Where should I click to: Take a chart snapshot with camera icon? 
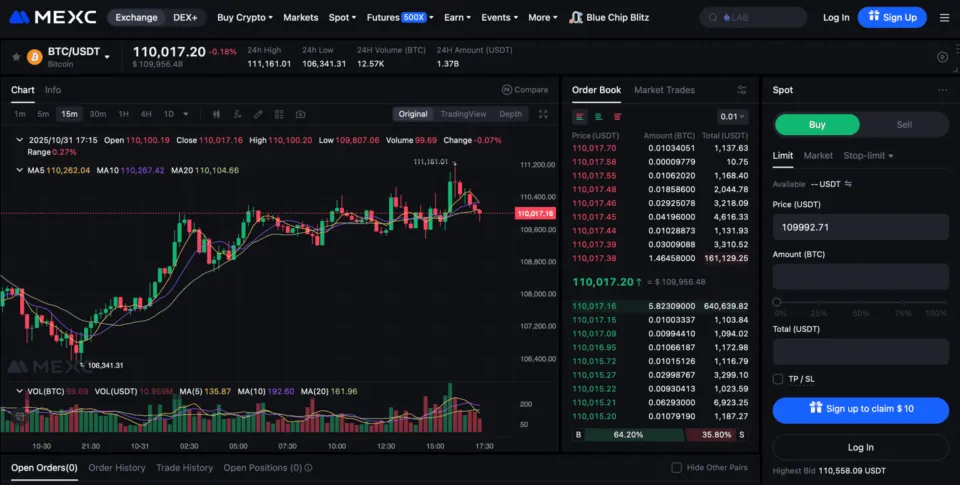click(x=300, y=115)
